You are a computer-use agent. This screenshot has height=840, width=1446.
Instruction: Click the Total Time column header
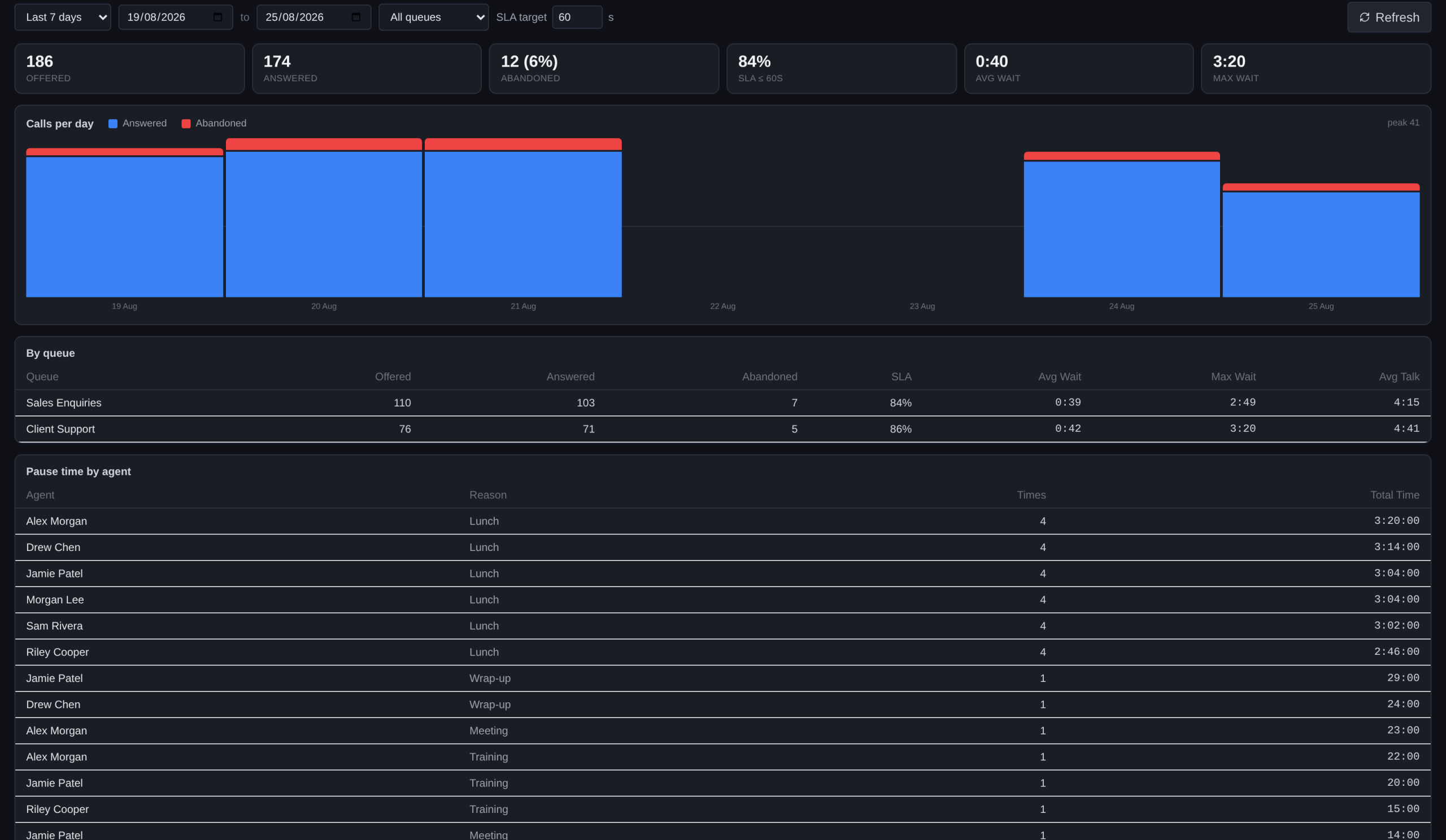1395,495
